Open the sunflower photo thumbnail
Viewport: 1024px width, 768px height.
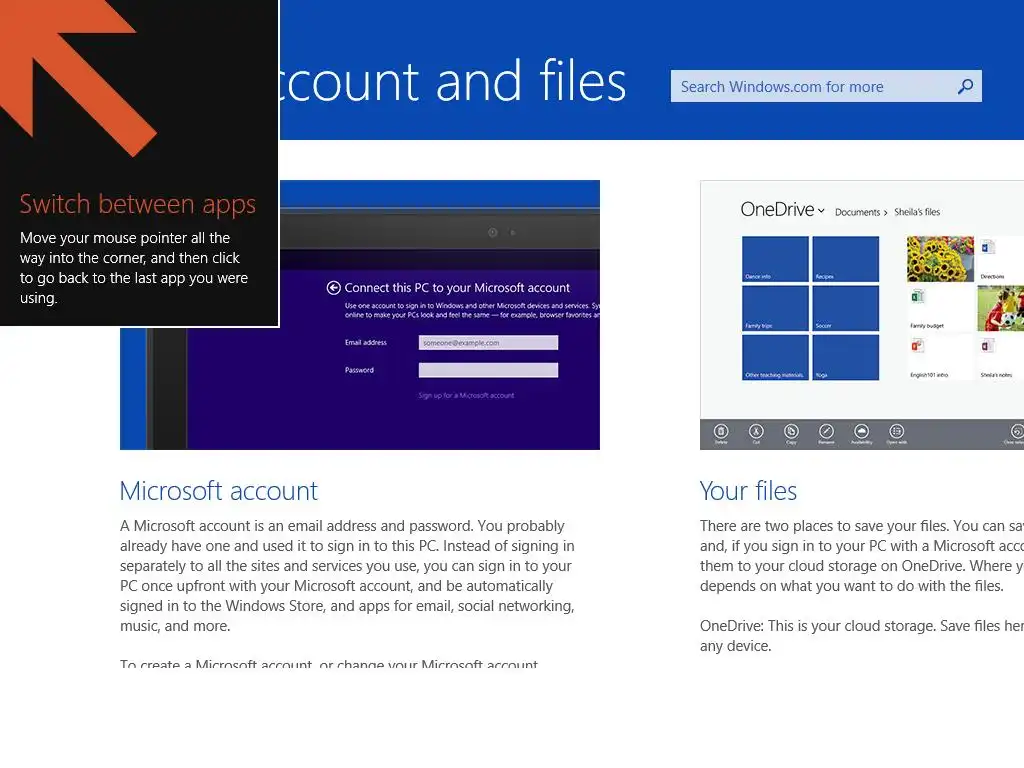click(940, 259)
